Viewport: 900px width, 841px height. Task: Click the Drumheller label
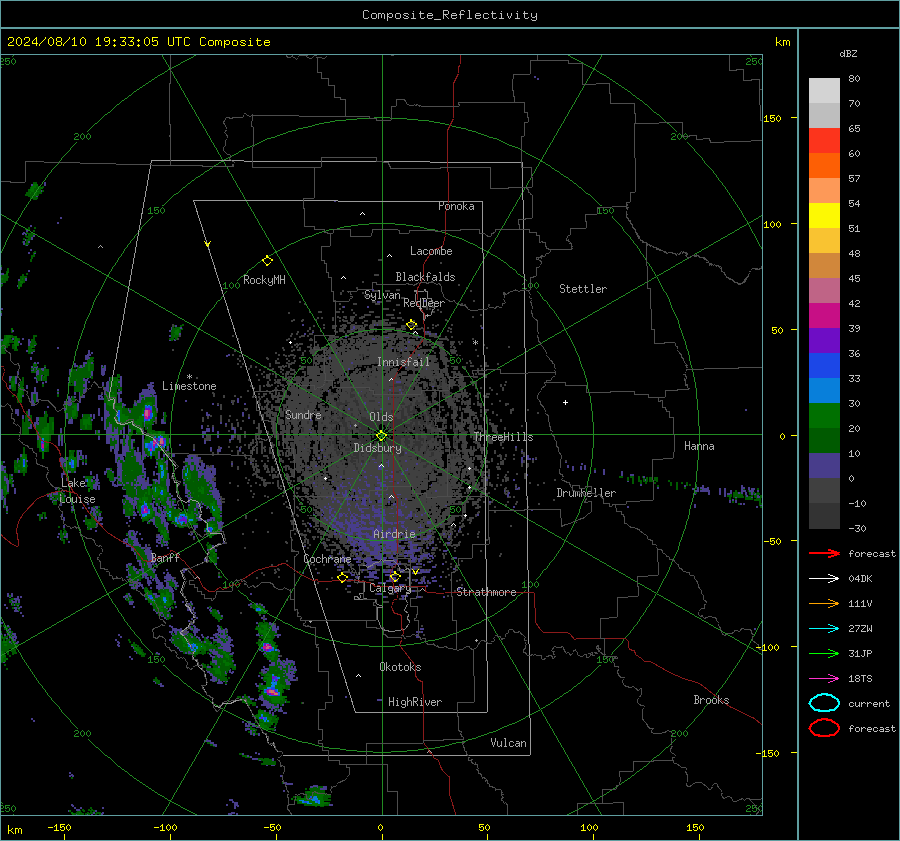[586, 493]
